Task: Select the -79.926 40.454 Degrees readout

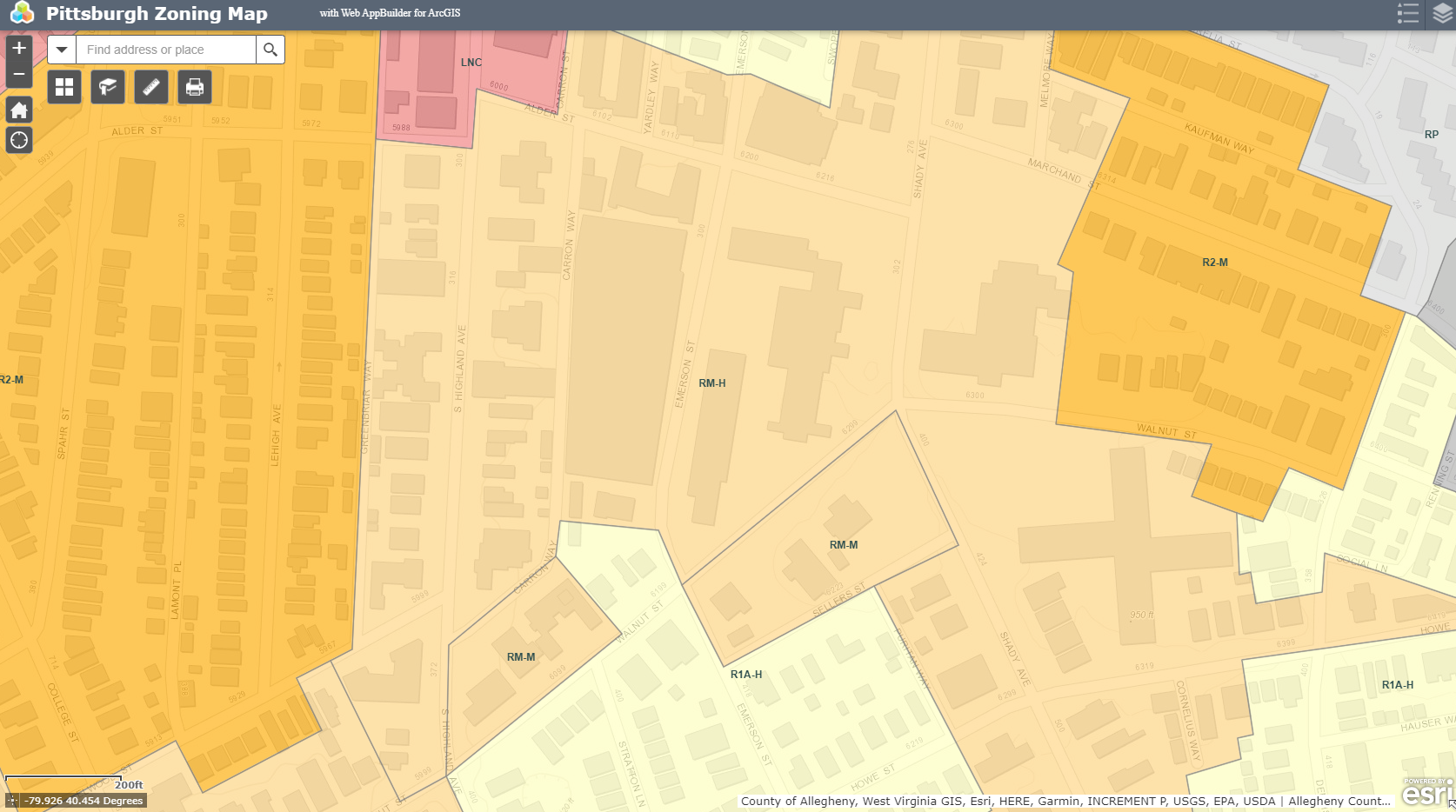Action: click(83, 801)
